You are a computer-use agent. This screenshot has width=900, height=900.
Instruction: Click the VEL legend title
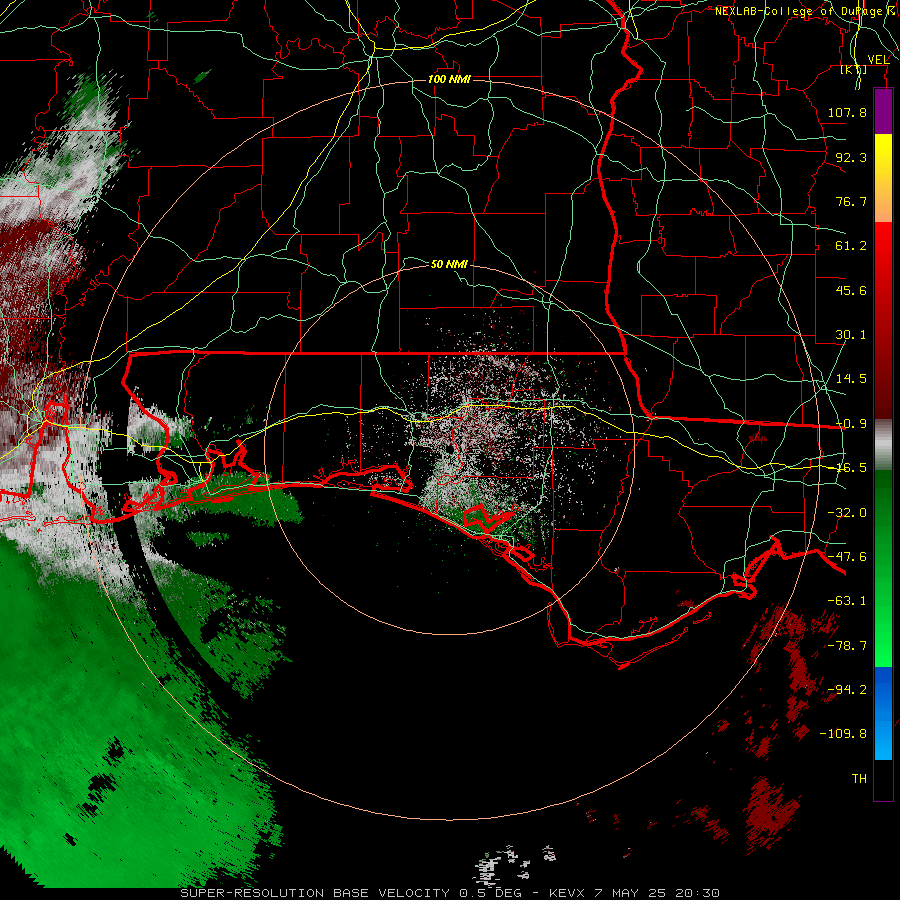[x=879, y=59]
